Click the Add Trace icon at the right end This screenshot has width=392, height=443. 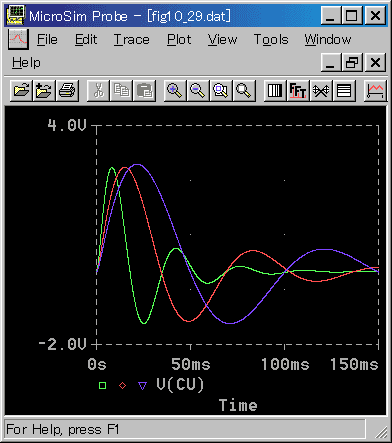(x=375, y=90)
